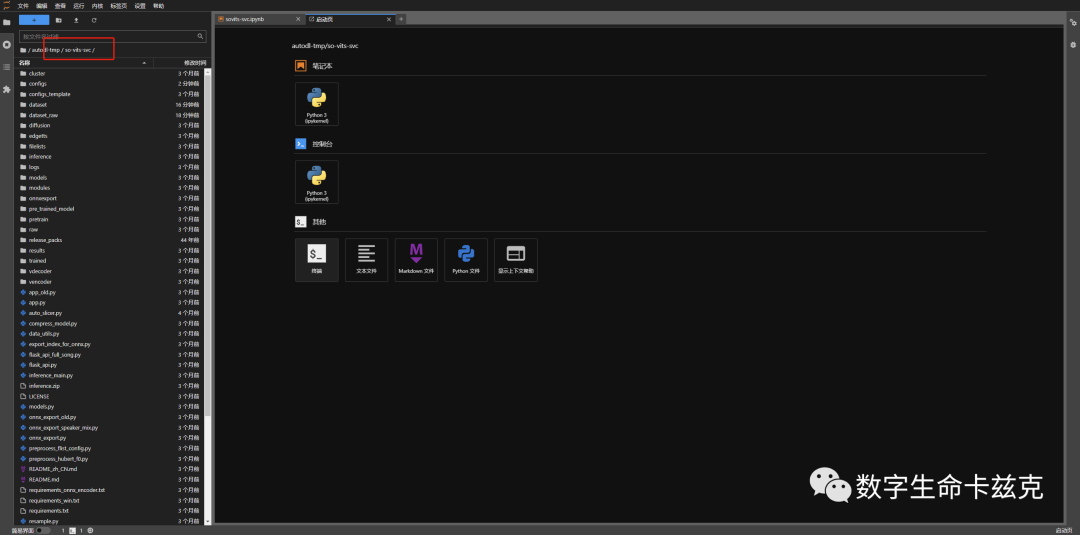Image resolution: width=1080 pixels, height=535 pixels.
Task: Select the preprocess_flist_config.py file
Action: click(x=110, y=448)
